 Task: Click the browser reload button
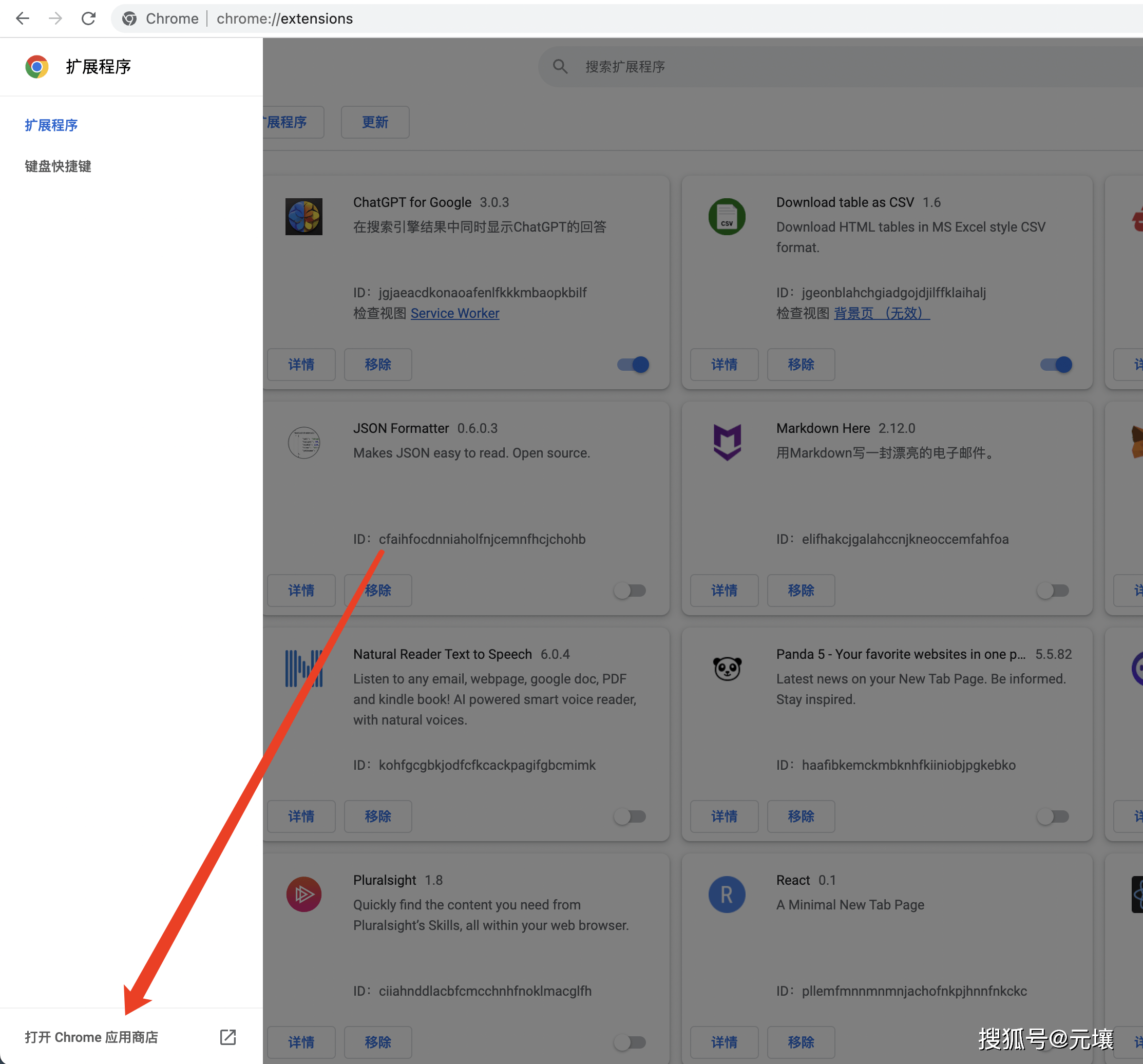coord(88,18)
